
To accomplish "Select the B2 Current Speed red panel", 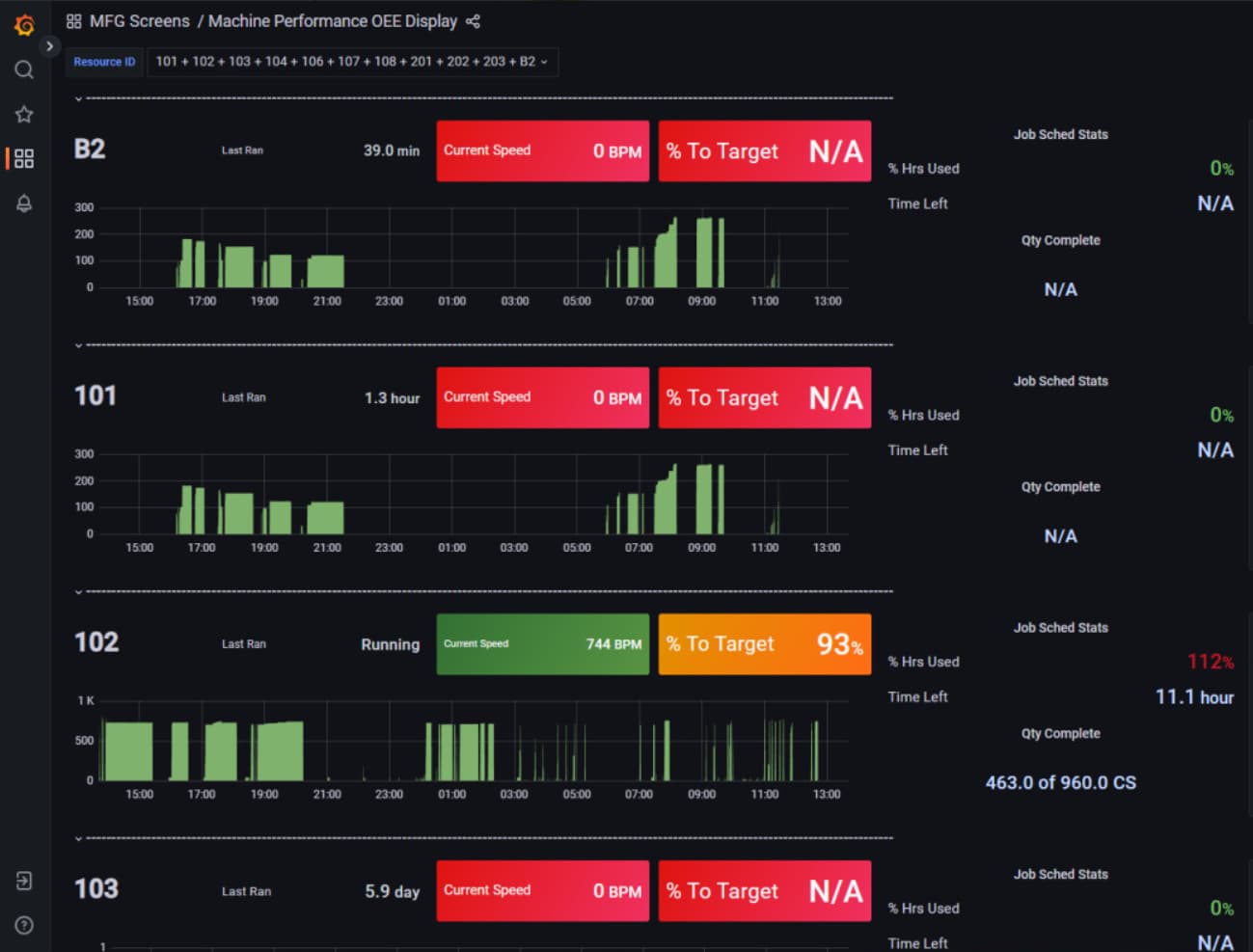I will coord(543,150).
